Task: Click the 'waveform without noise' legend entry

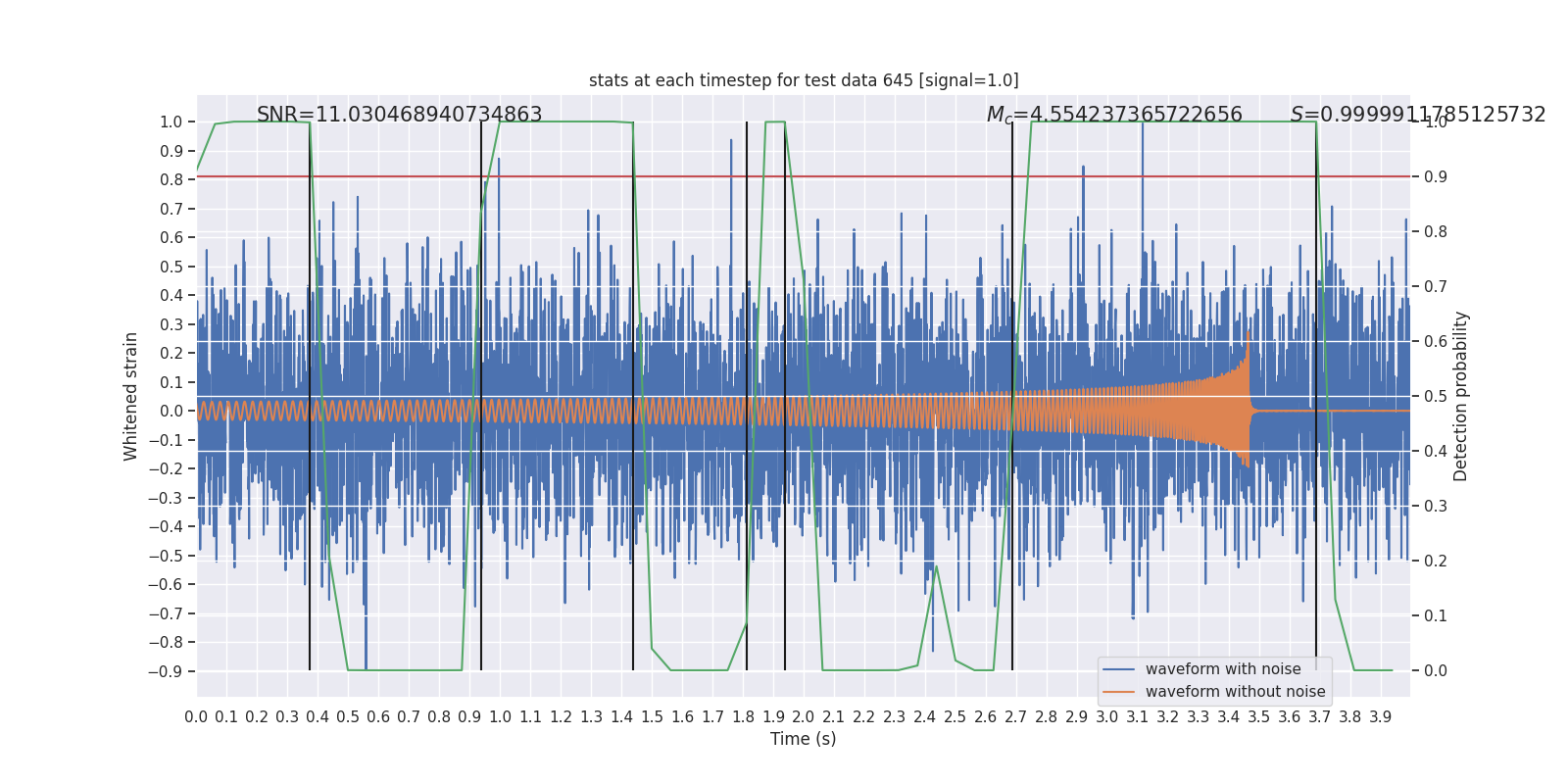Action: click(1235, 692)
